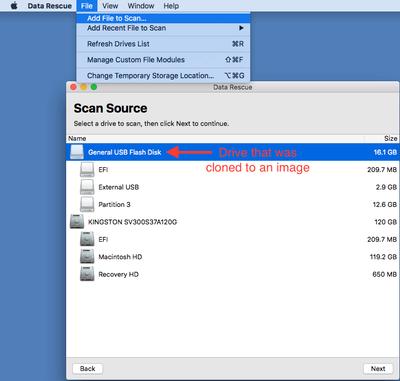The height and width of the screenshot is (381, 400).
Task: Click Recovery HD volume icon
Action: 87,274
